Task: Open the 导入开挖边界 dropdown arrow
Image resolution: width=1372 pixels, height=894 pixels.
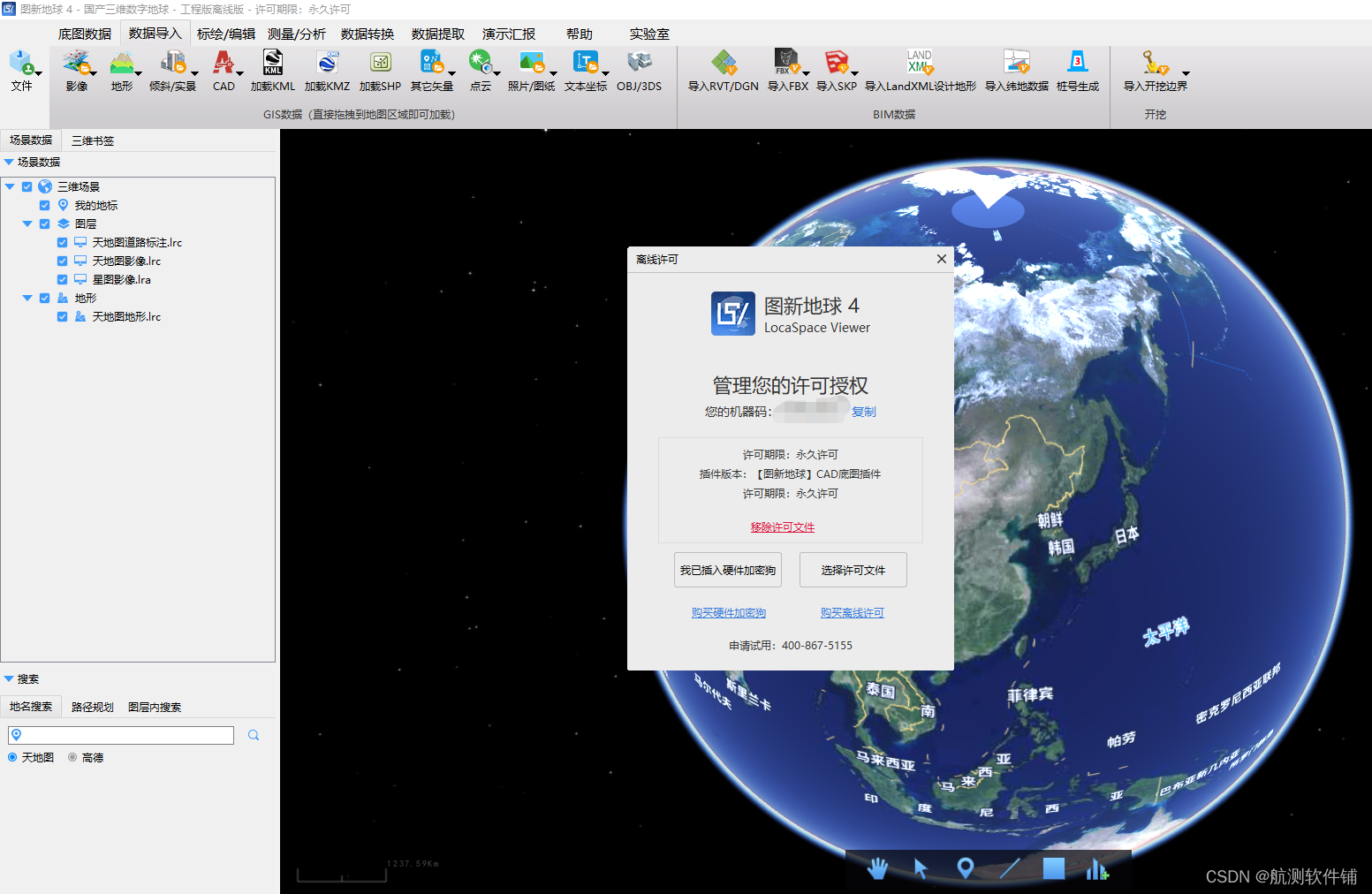Action: point(1186,74)
